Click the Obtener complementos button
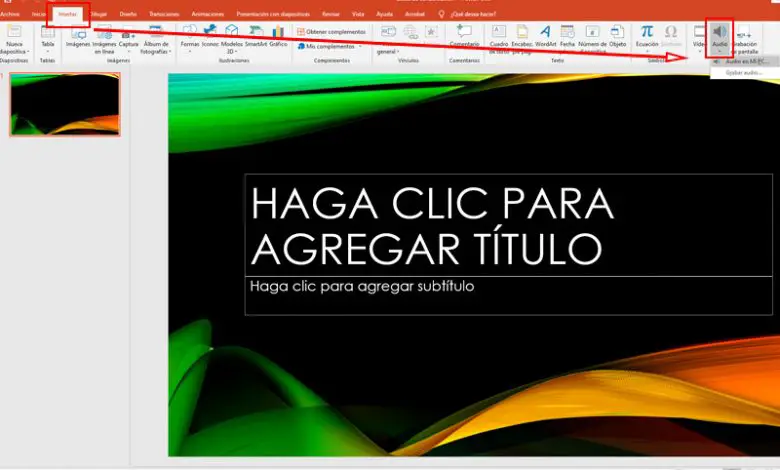 point(331,31)
